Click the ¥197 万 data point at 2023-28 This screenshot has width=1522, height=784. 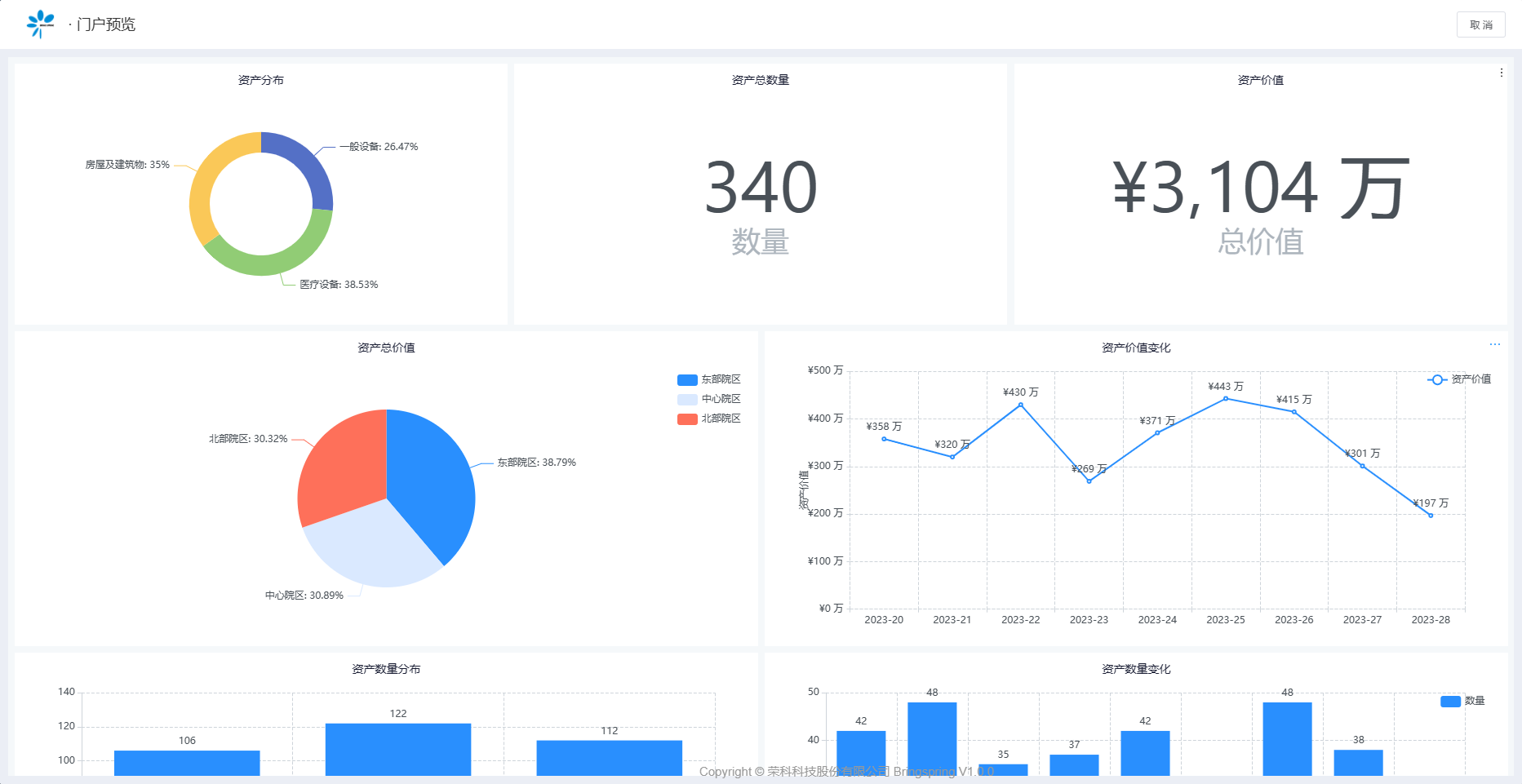(x=1431, y=516)
